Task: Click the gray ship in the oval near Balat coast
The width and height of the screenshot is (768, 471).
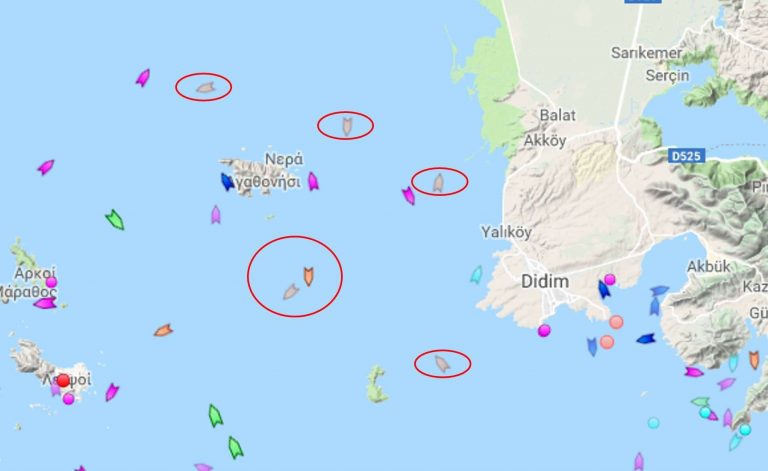Action: click(x=438, y=183)
